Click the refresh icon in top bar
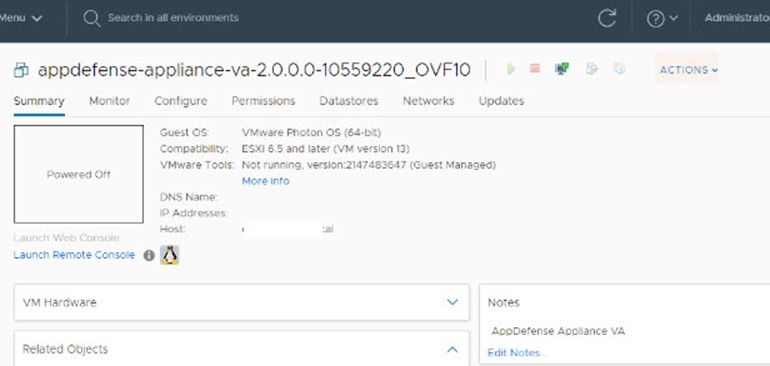 607,19
